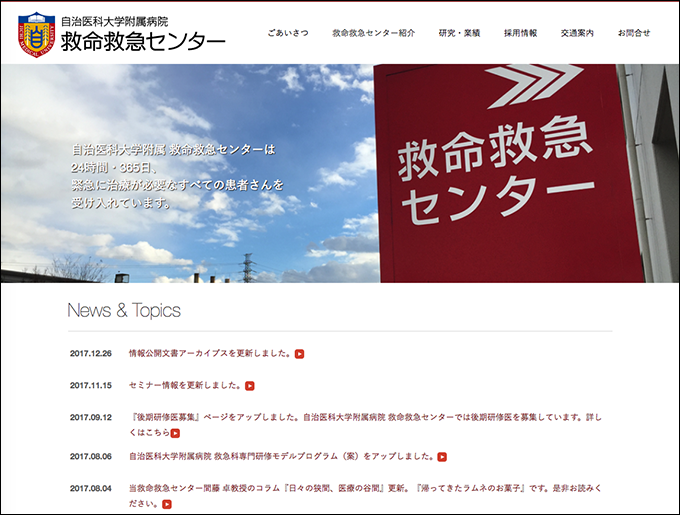Image resolution: width=680 pixels, height=515 pixels.
Task: Click the 2017.11.15 news date
Action: (x=91, y=385)
